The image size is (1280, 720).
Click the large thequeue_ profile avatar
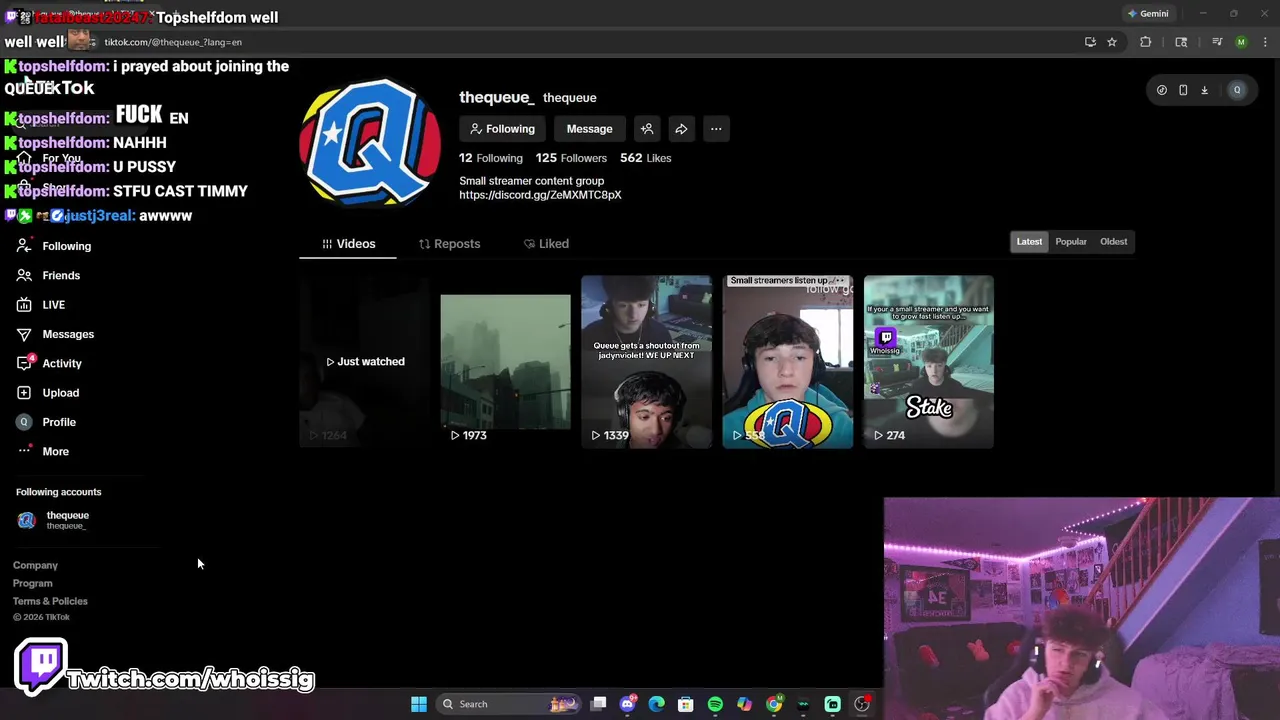pyautogui.click(x=370, y=142)
